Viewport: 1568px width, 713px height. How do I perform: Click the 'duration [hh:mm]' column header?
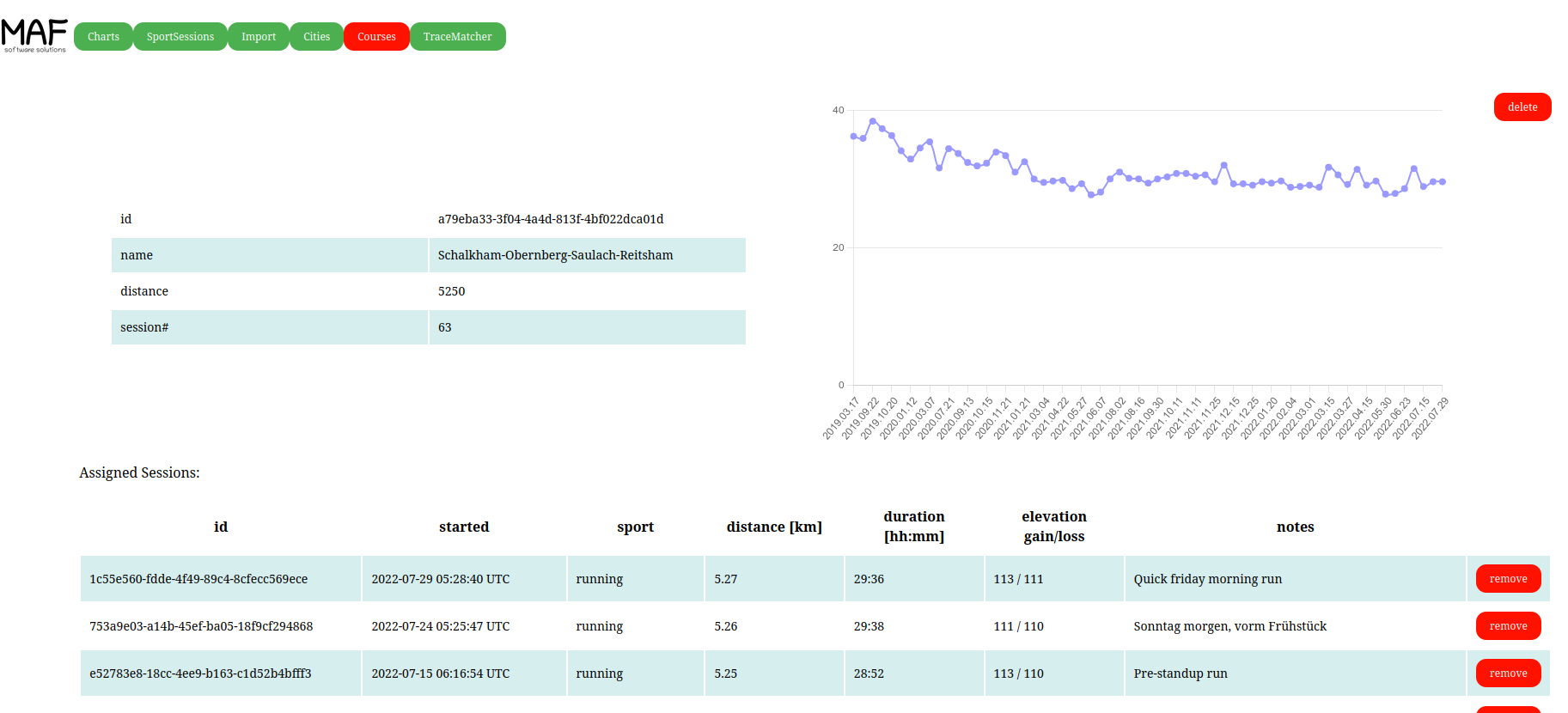[x=914, y=526]
